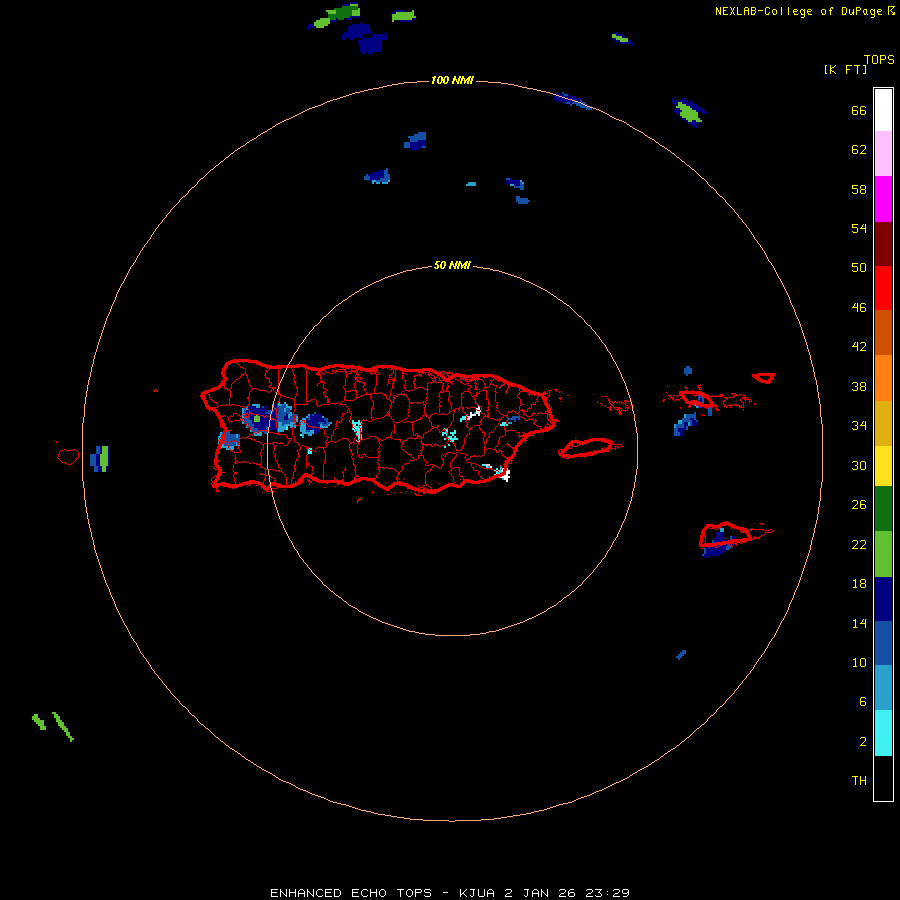This screenshot has width=900, height=900.
Task: Click the bright red legend swatch
Action: pos(883,288)
